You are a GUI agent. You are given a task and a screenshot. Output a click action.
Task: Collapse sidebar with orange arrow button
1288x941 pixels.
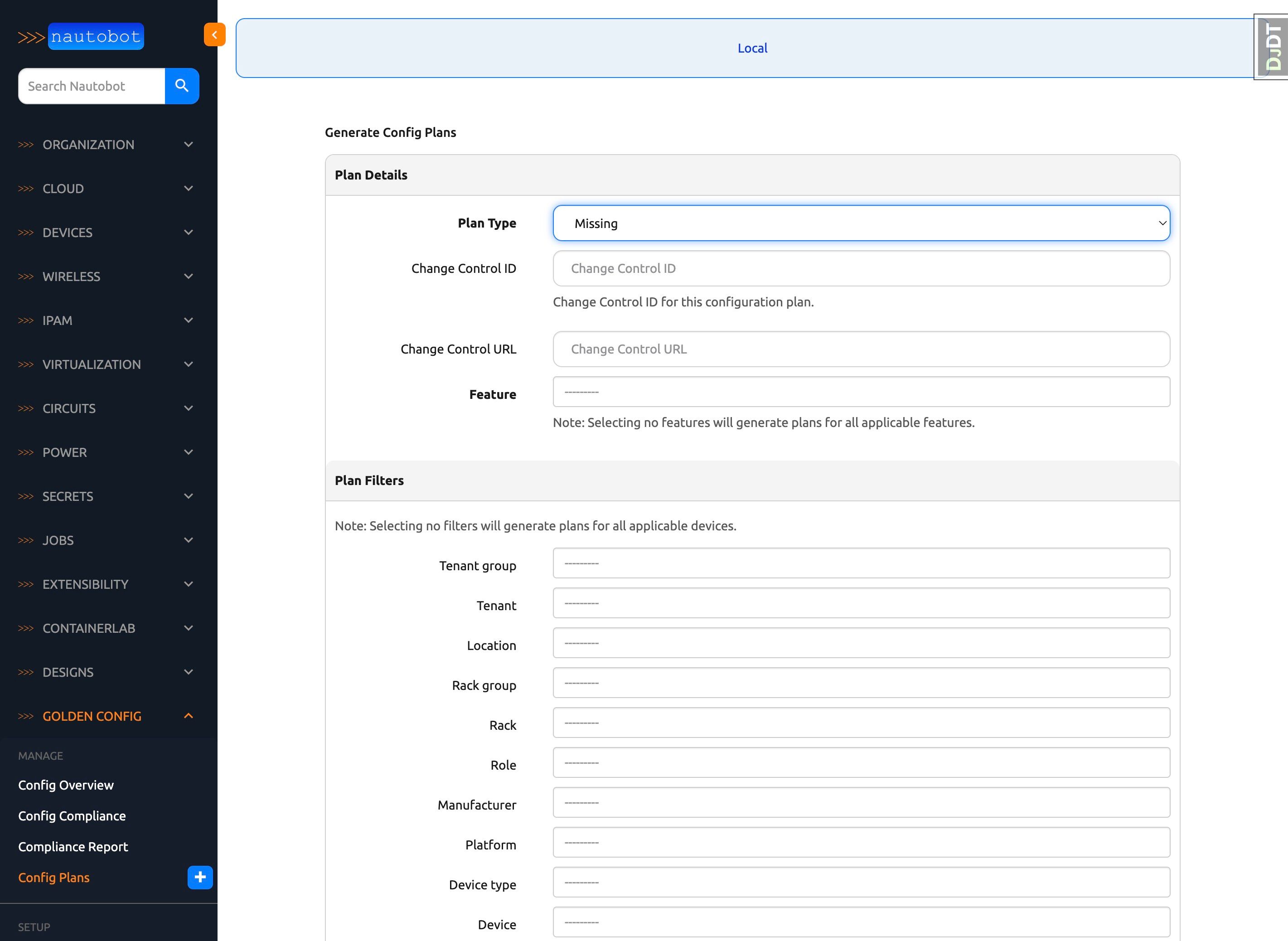pos(214,35)
